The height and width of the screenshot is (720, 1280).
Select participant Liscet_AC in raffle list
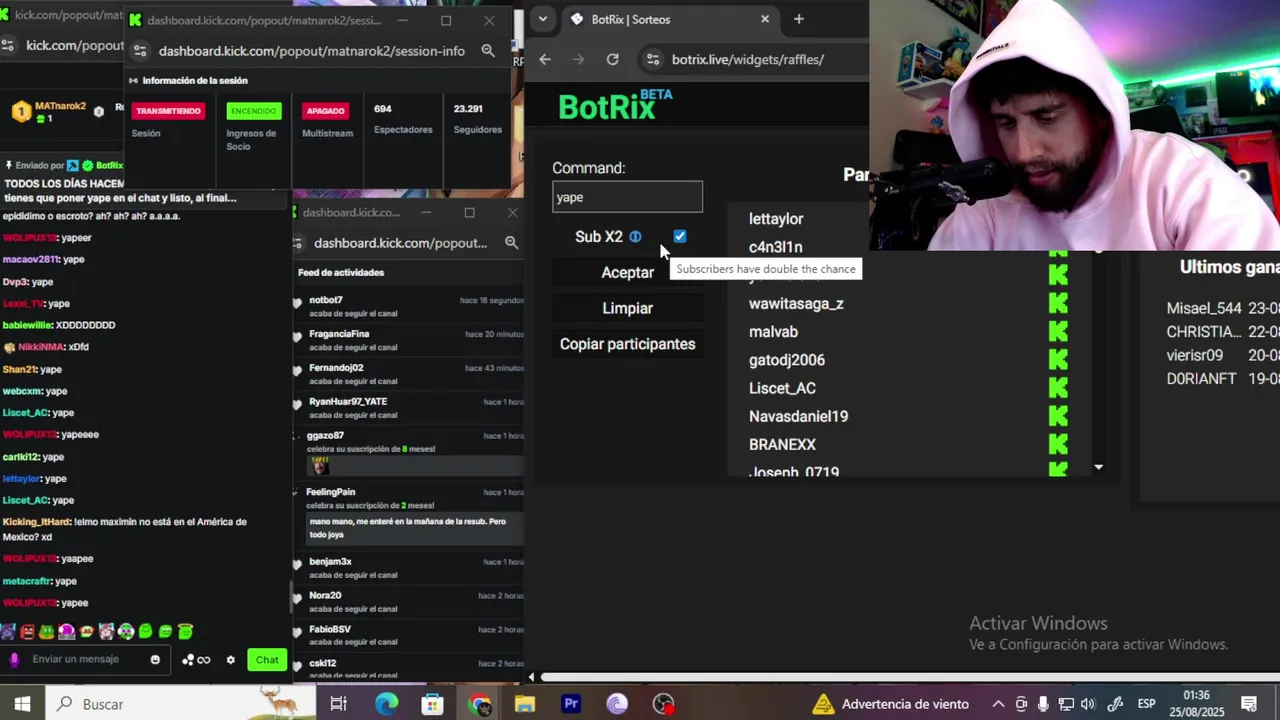tap(782, 388)
